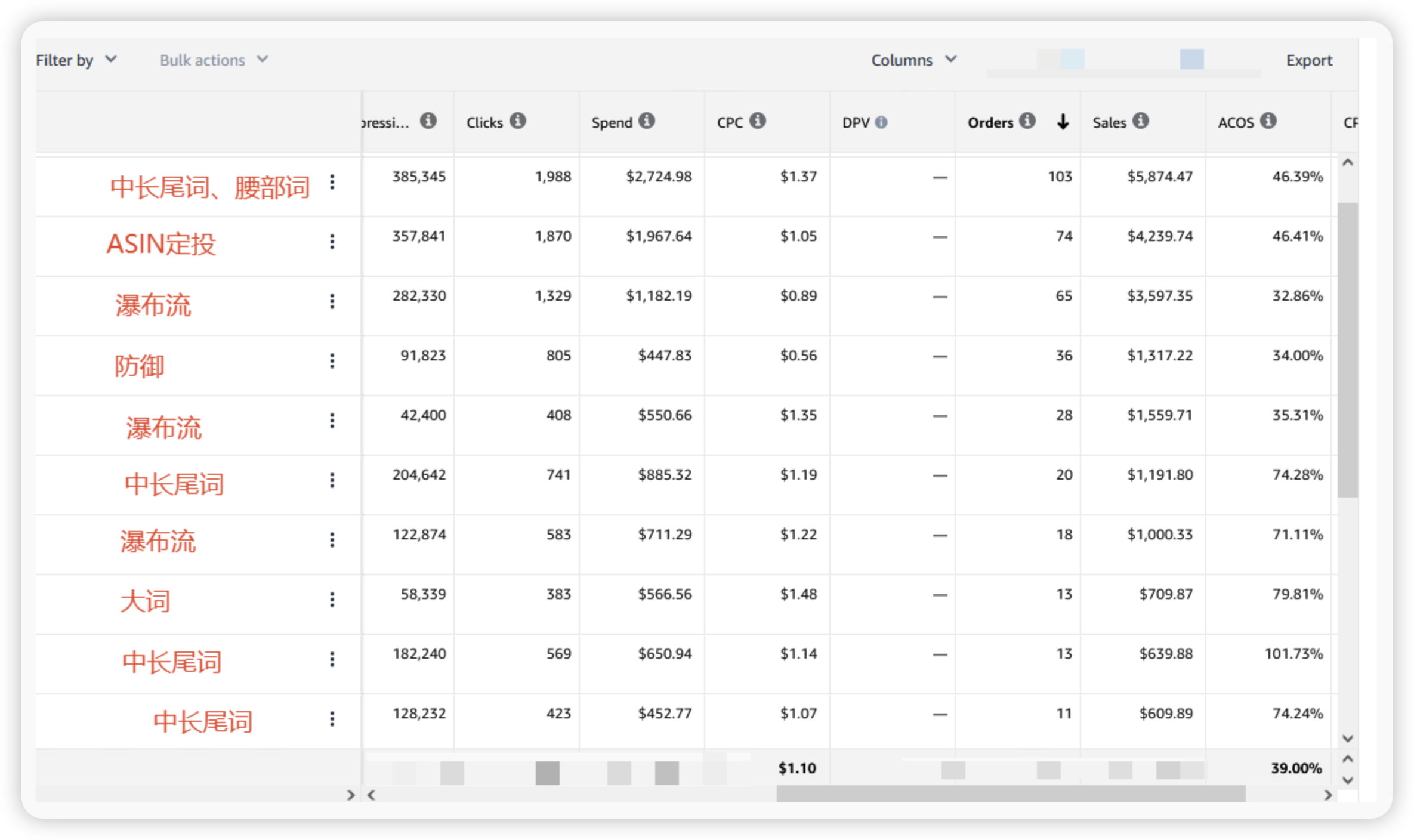Click the info icon beside Spend header
Screen dimensions: 1414x840
pyautogui.click(x=647, y=121)
